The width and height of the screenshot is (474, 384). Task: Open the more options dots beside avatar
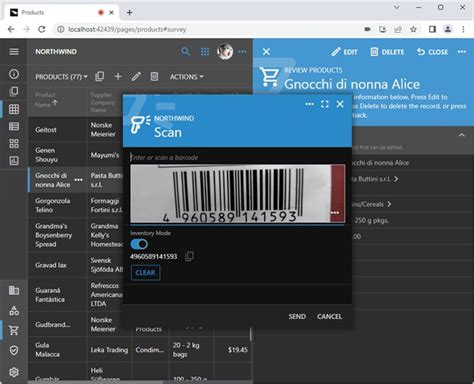[x=242, y=52]
